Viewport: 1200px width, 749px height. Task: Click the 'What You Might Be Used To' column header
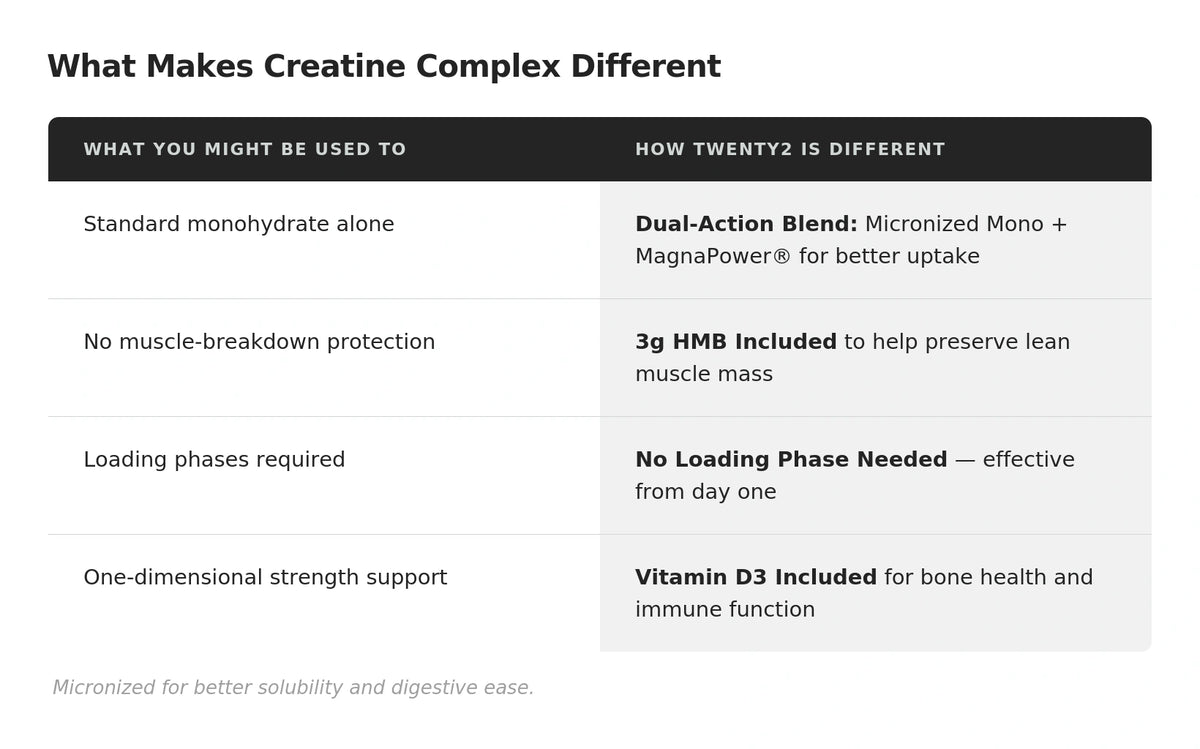point(244,150)
